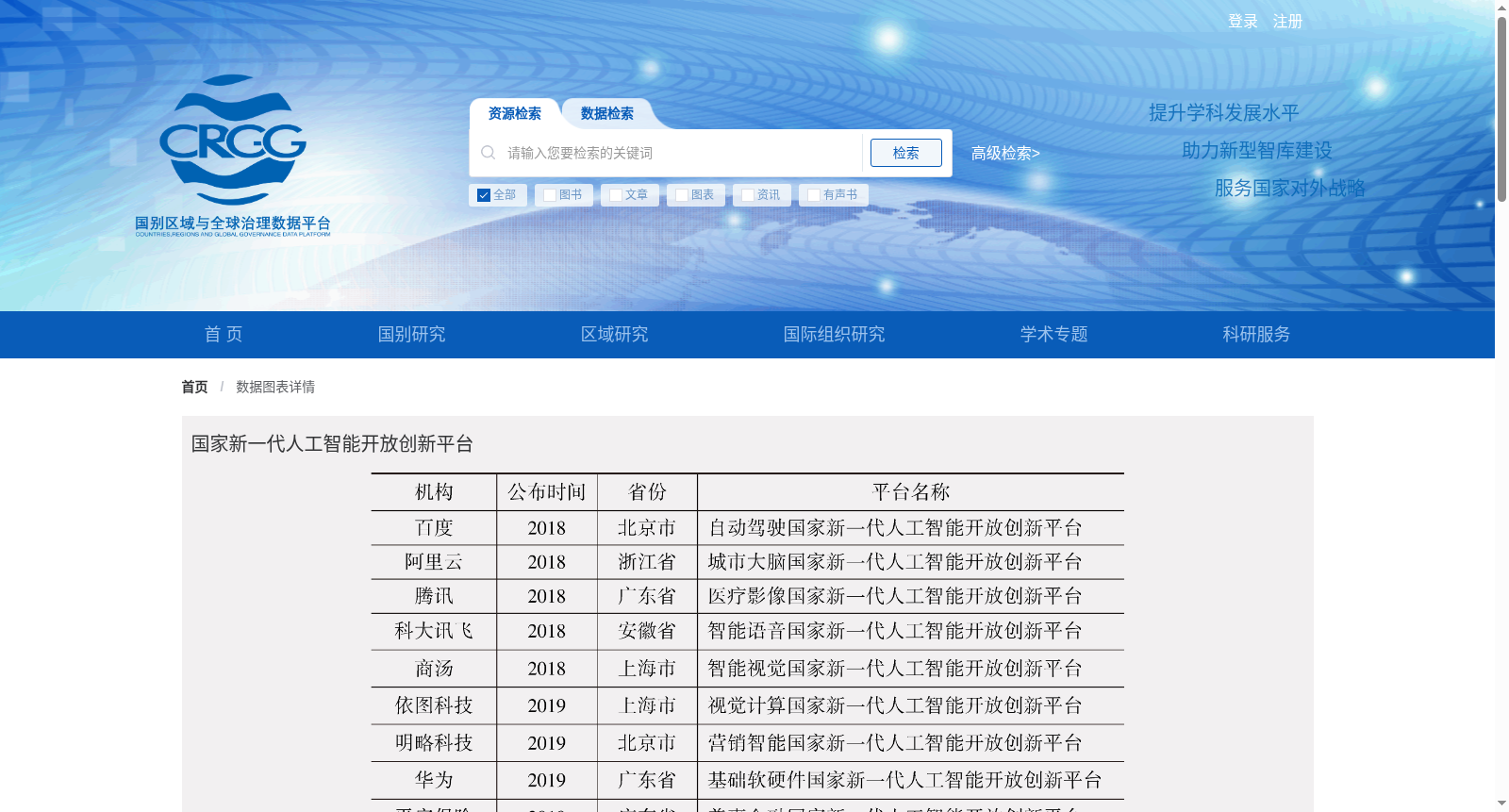Click the title 国家新一代人工智能开放创新平台
The width and height of the screenshot is (1509, 812).
pyautogui.click(x=332, y=443)
